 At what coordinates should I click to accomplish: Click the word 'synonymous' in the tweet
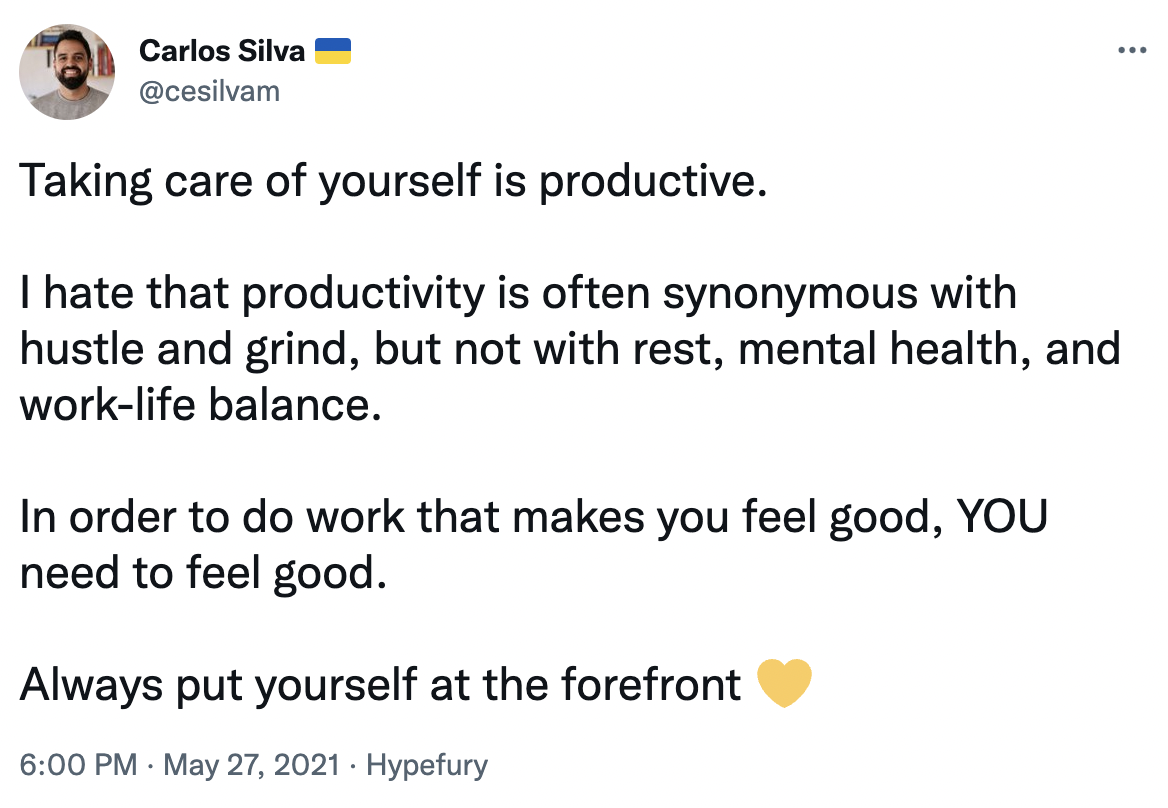(790, 294)
